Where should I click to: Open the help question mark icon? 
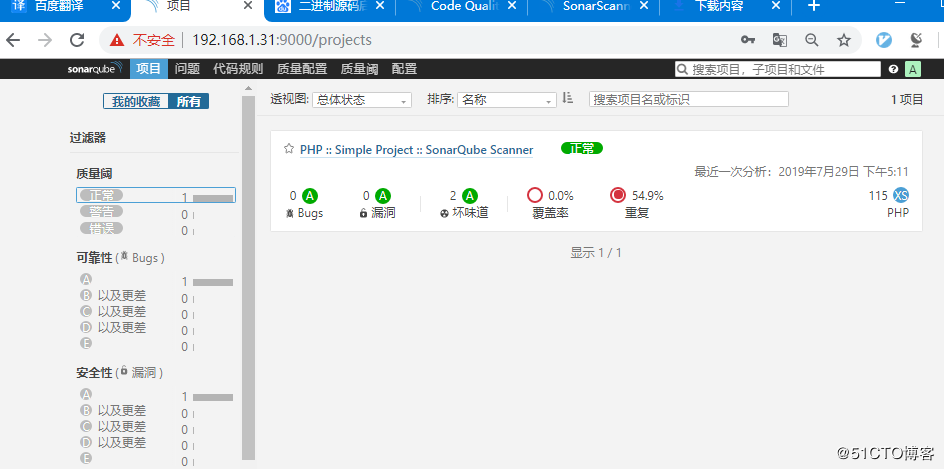pyautogui.click(x=893, y=69)
